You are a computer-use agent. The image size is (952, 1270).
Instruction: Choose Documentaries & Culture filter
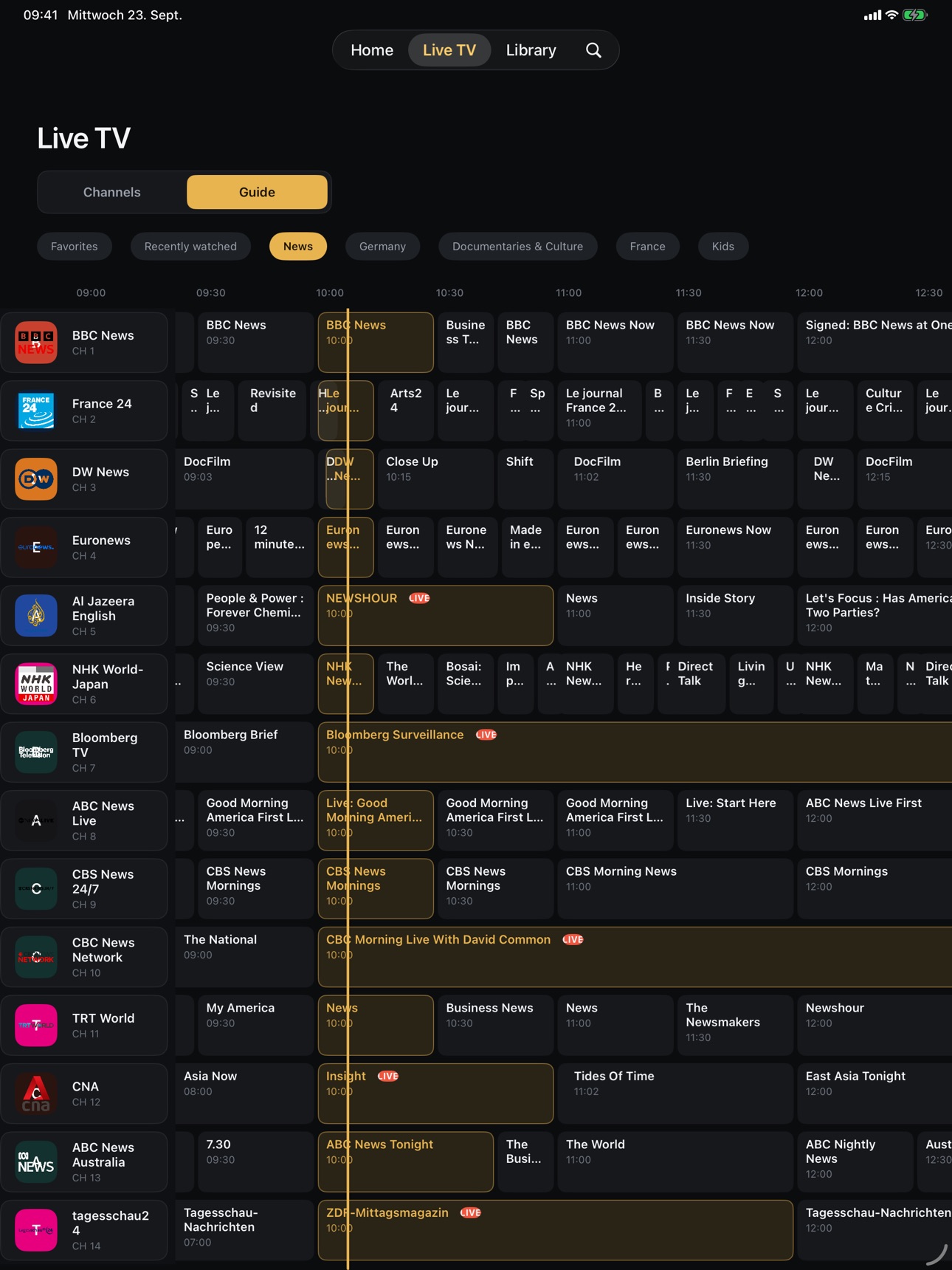point(518,247)
